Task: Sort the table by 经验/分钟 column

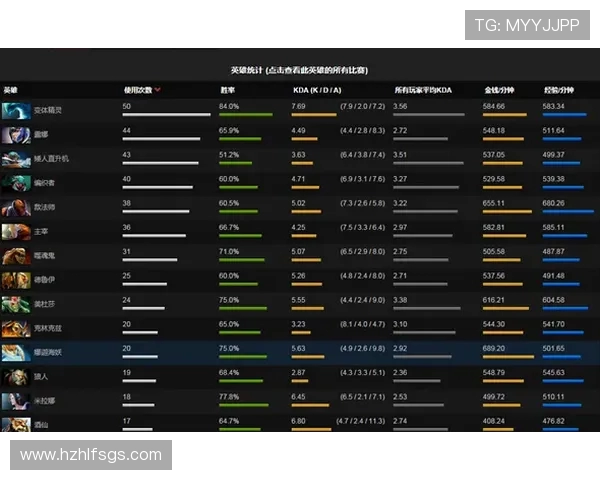Action: click(559, 90)
